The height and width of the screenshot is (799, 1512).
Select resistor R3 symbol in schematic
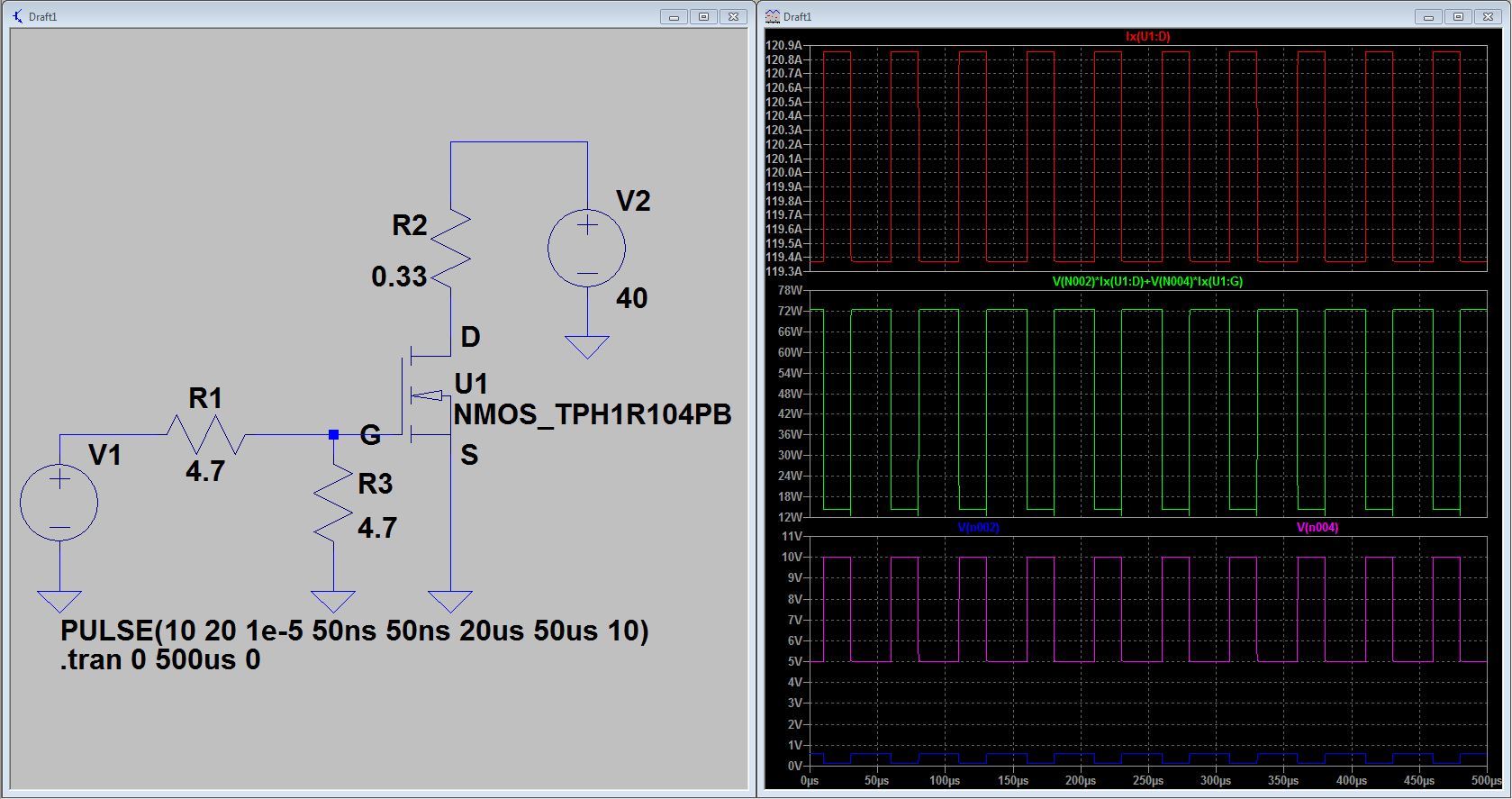point(333,502)
